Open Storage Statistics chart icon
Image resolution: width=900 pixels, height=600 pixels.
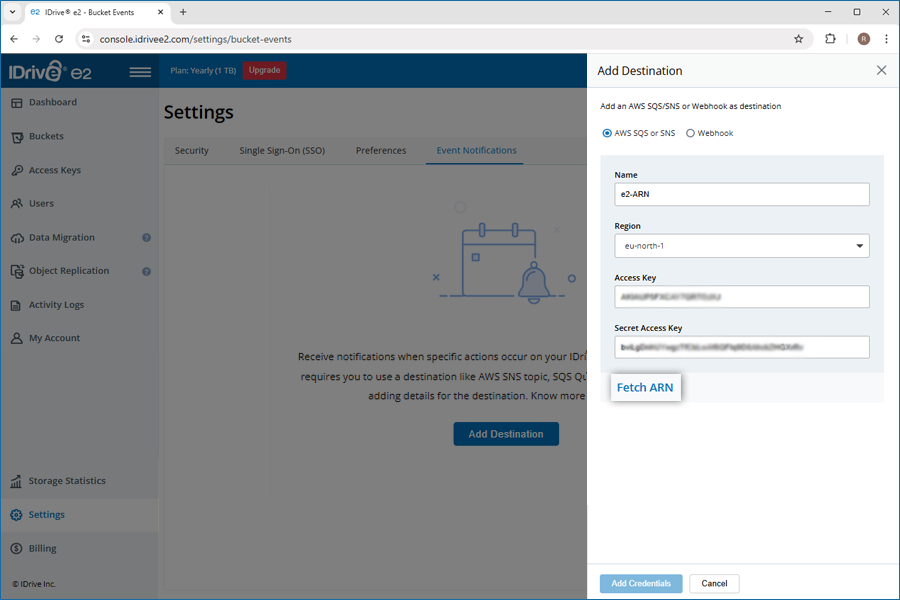17,481
